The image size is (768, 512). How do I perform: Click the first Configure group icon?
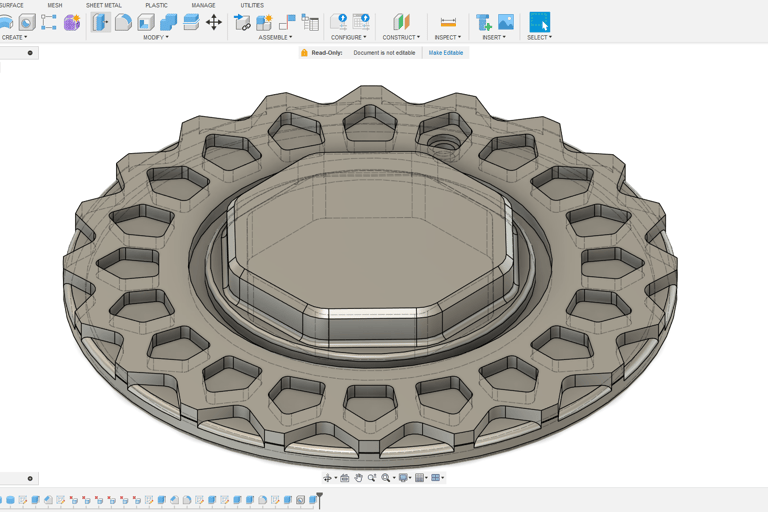(338, 22)
